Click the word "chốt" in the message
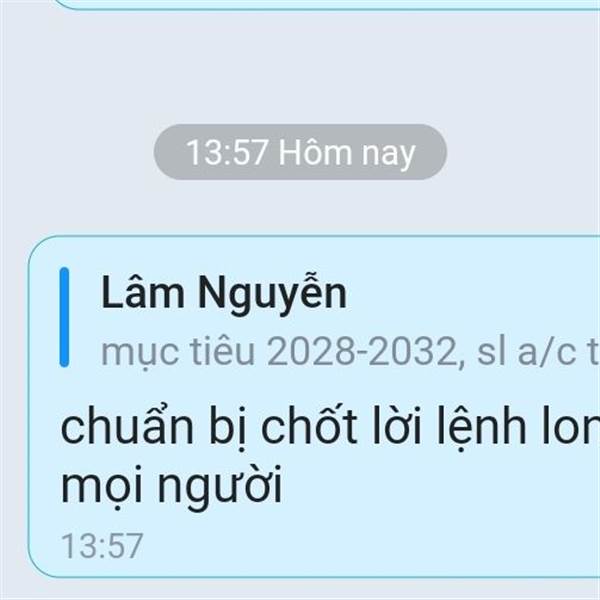The width and height of the screenshot is (600, 600). click(x=309, y=427)
